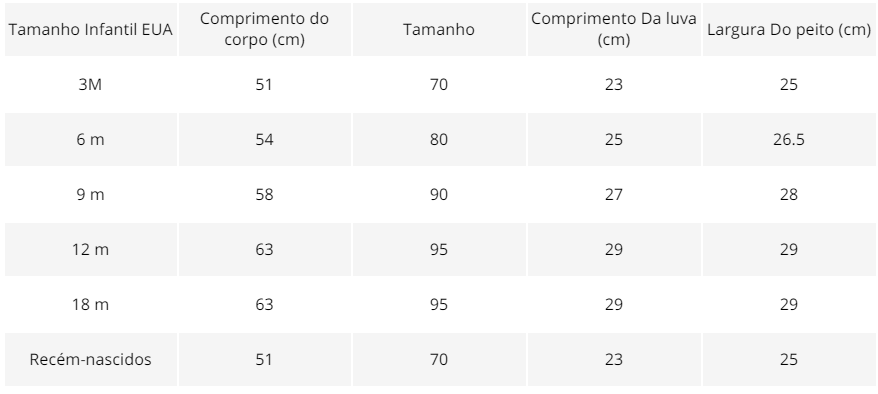Select the Comprimento Da luva (cm) header
The height and width of the screenshot is (394, 878).
(x=614, y=29)
